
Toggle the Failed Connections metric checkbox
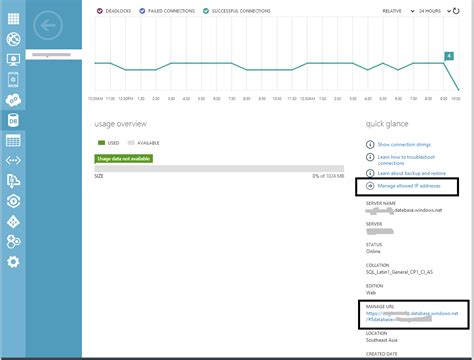142,11
